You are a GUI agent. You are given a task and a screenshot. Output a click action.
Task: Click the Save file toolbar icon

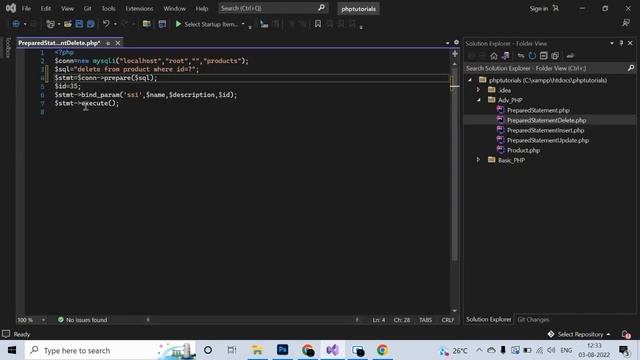79,24
